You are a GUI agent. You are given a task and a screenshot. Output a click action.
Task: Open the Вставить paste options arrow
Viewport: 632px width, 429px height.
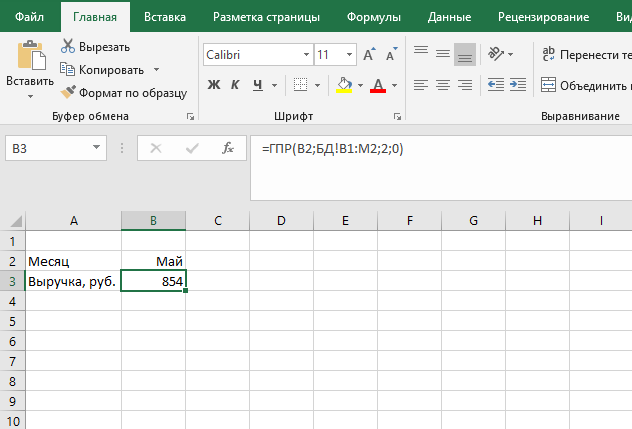click(x=30, y=96)
